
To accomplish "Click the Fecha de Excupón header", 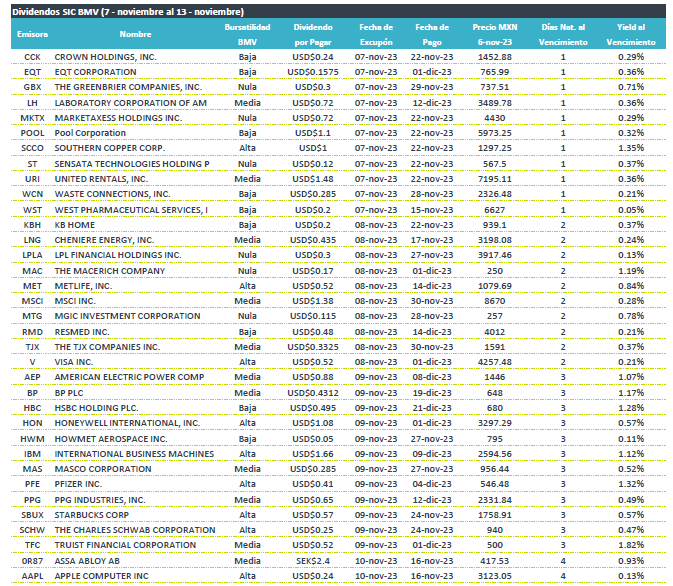I will click(376, 34).
